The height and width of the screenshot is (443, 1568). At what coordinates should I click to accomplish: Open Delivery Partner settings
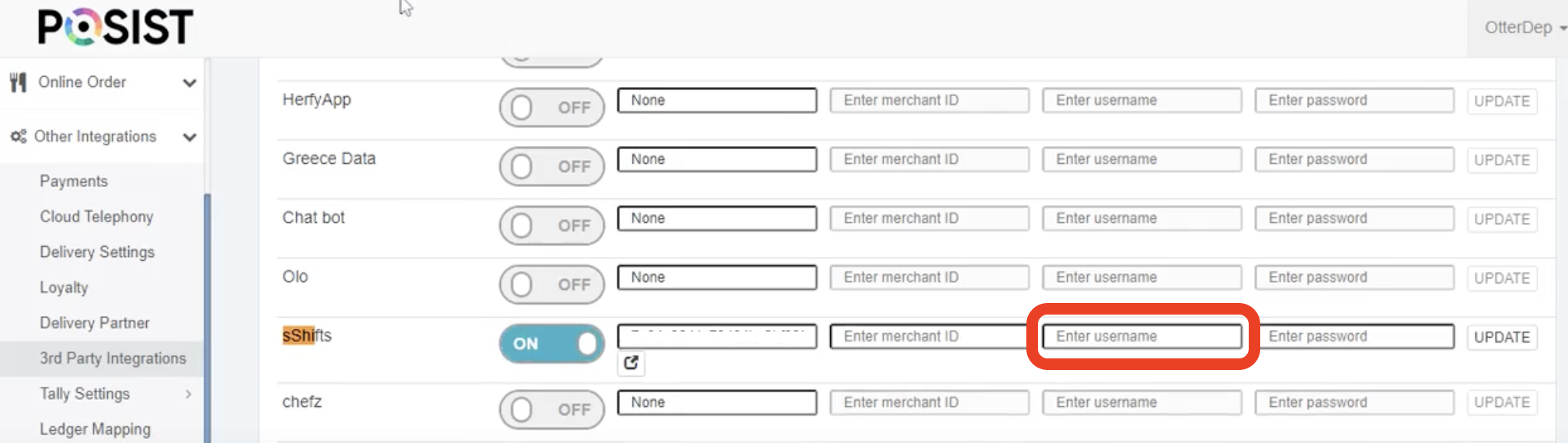tap(95, 323)
